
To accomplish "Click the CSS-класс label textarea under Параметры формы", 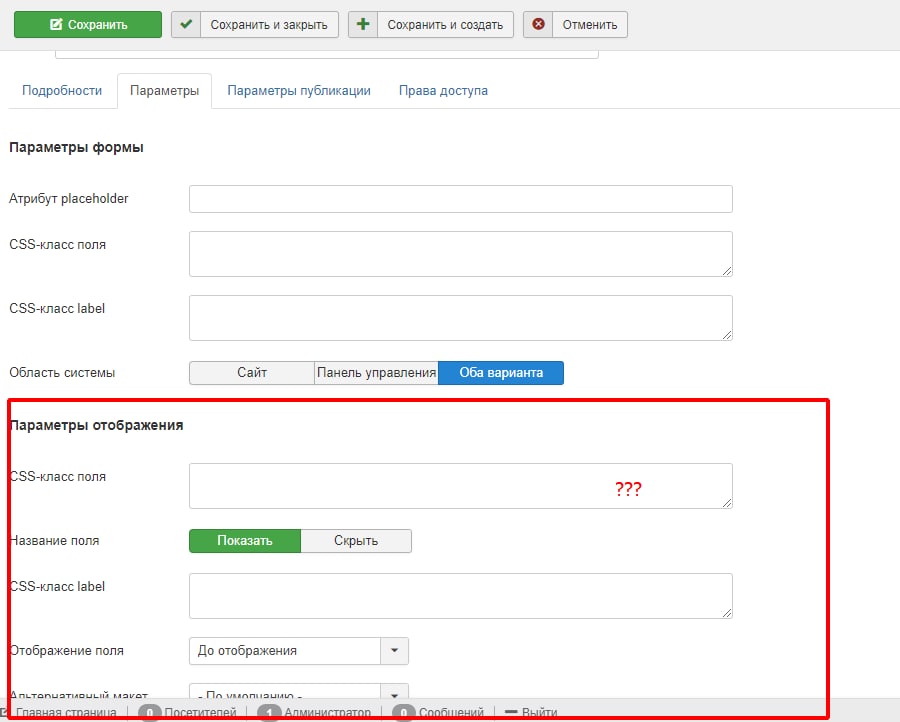I will click(x=461, y=318).
